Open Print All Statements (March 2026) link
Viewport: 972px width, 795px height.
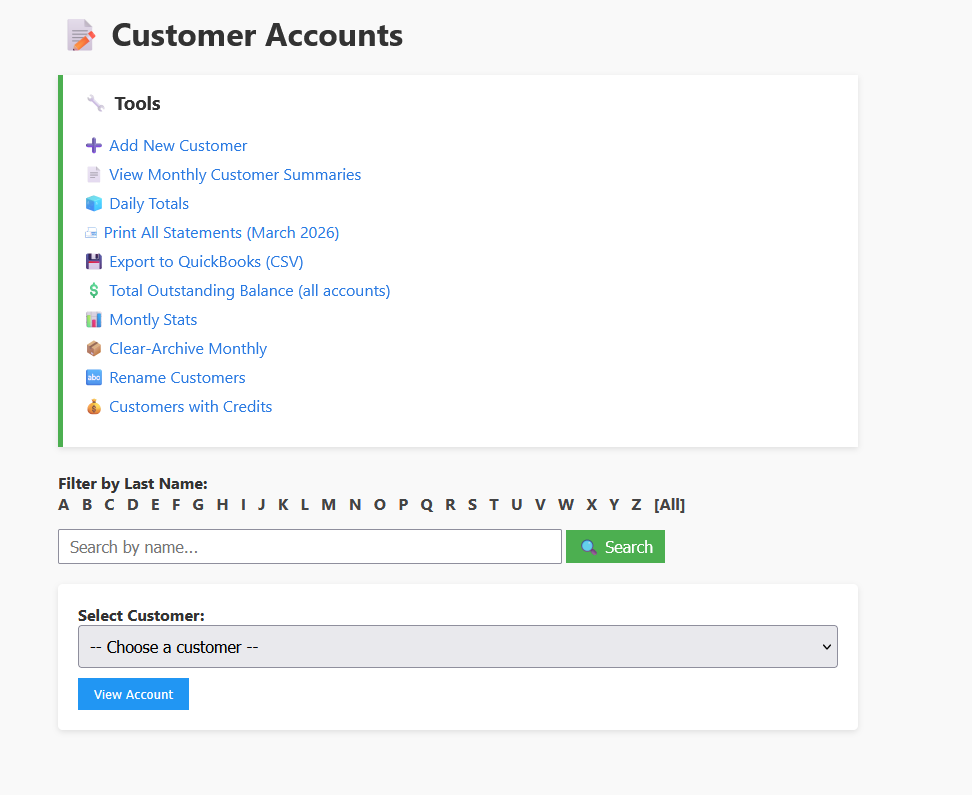[221, 233]
